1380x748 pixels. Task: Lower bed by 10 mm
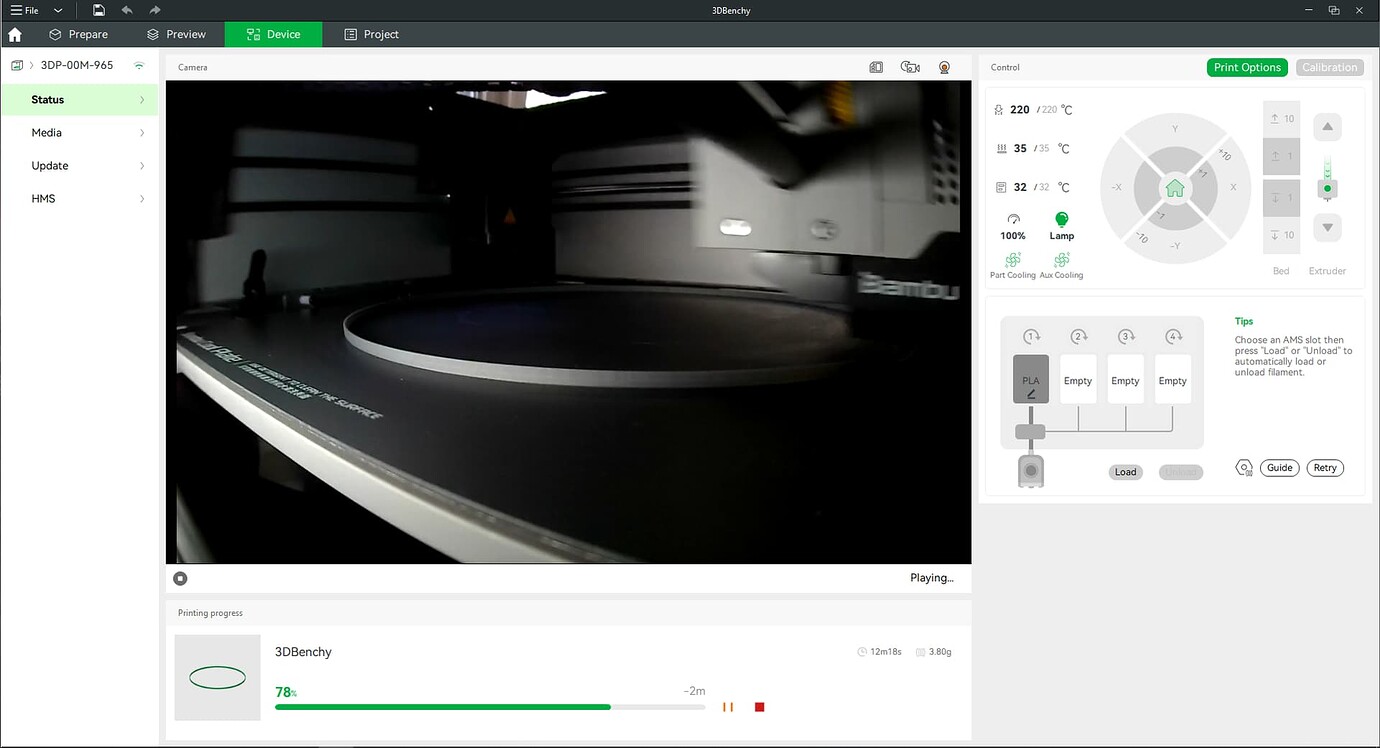coord(1282,235)
